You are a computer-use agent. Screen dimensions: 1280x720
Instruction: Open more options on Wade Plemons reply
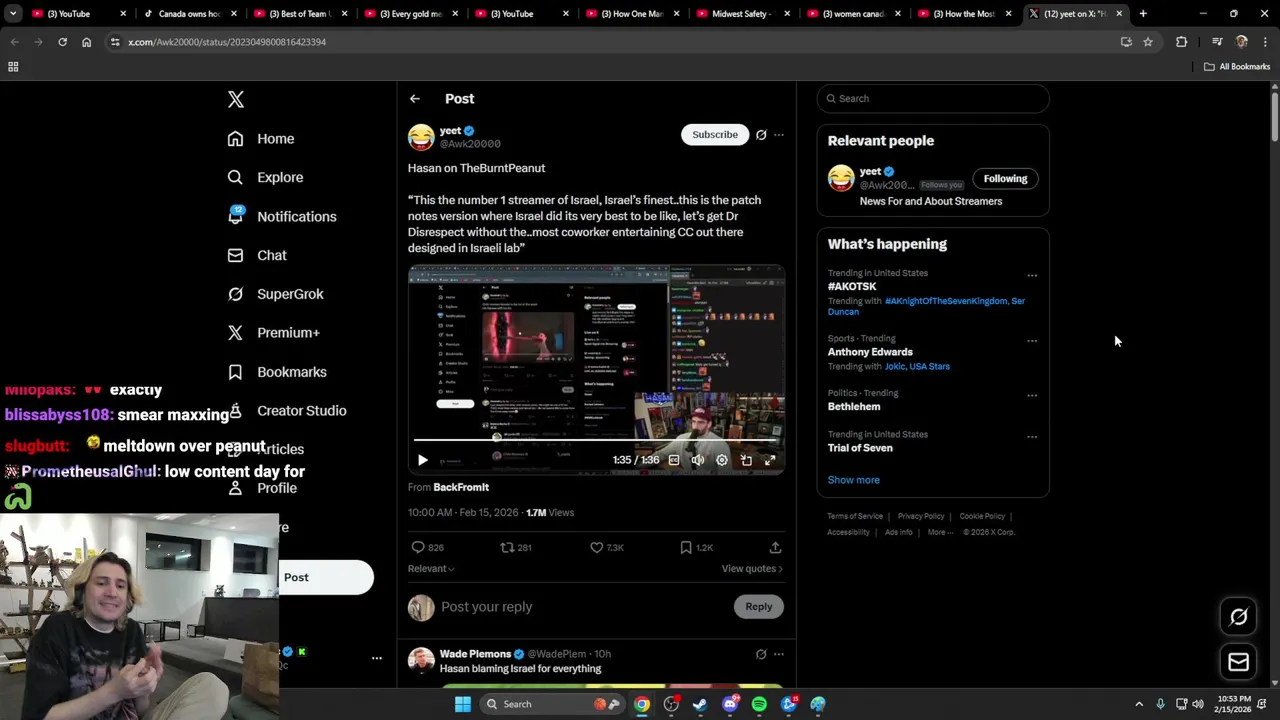click(779, 654)
